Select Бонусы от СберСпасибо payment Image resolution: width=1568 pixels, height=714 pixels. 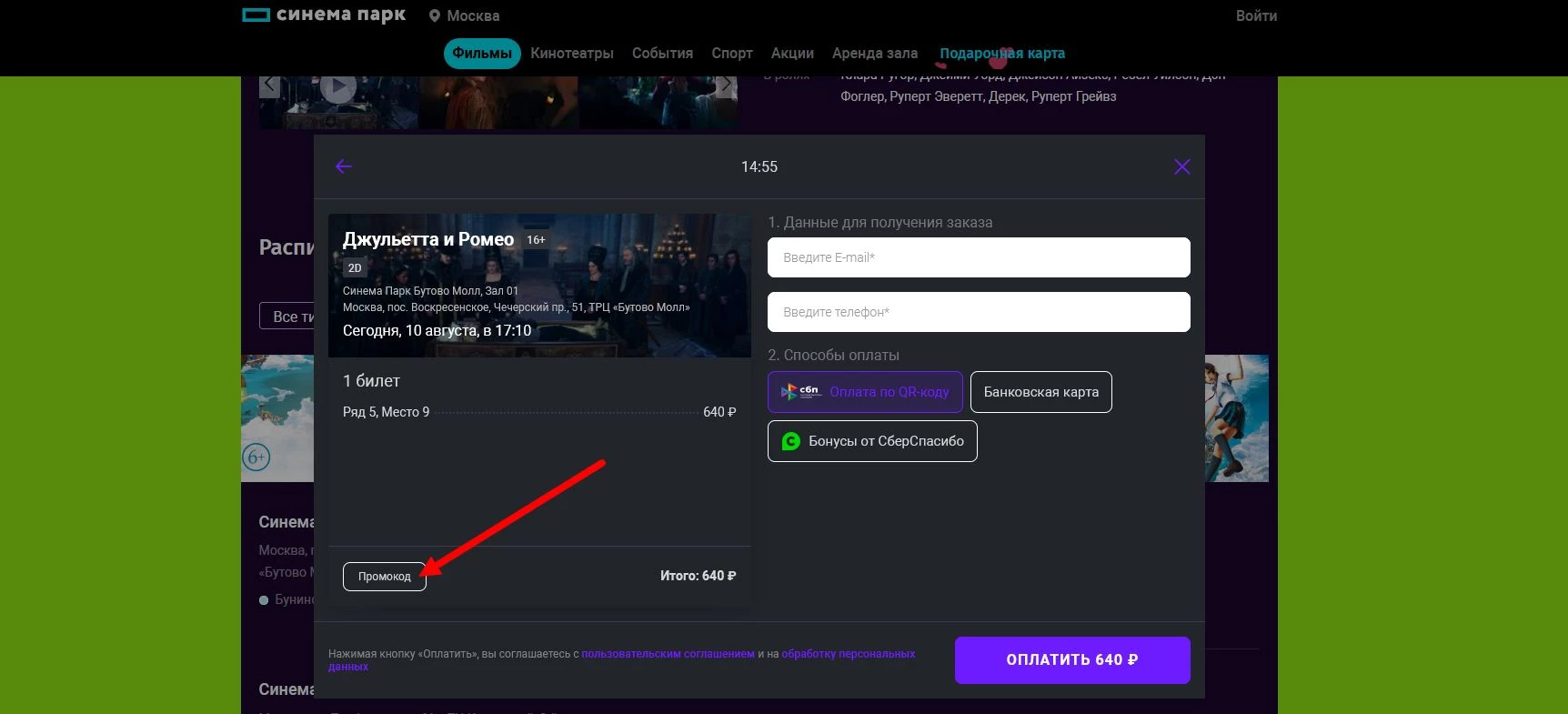tap(872, 441)
